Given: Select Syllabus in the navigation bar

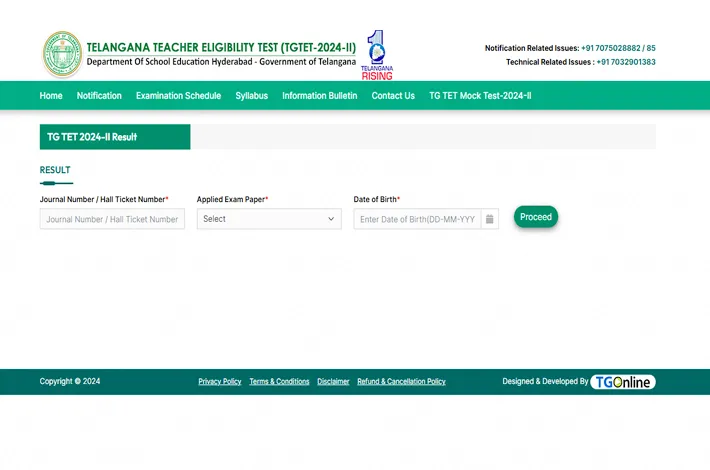Looking at the screenshot, I should pyautogui.click(x=251, y=96).
